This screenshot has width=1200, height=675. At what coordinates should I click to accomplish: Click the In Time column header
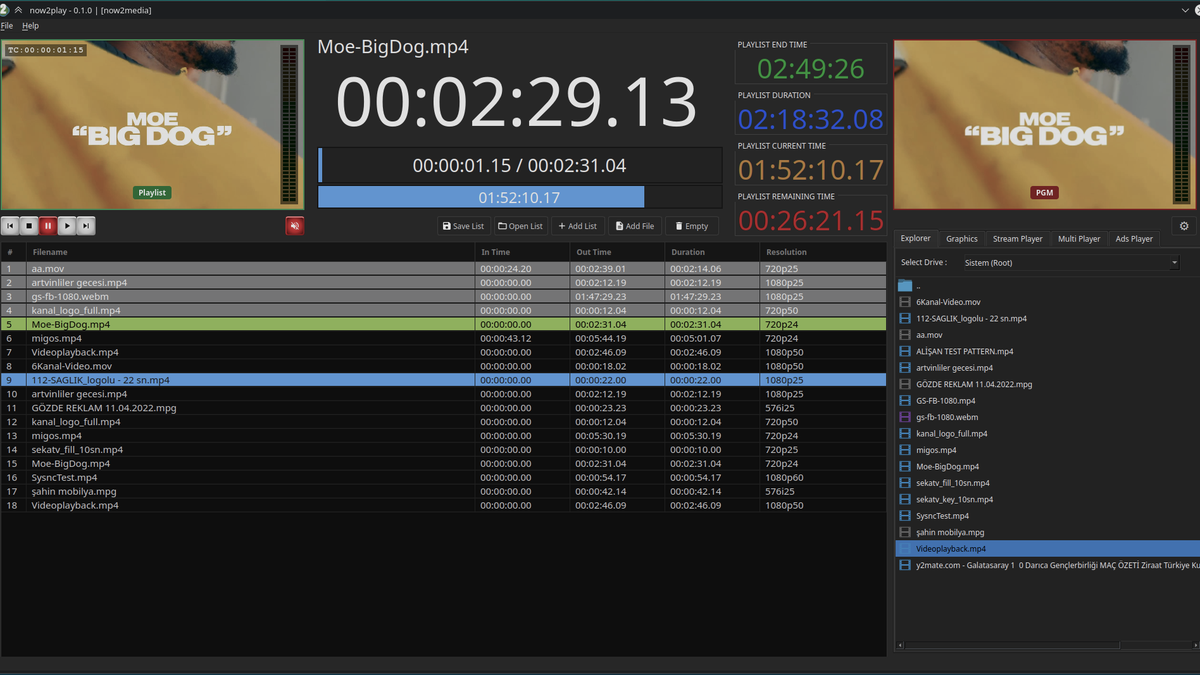(522, 252)
